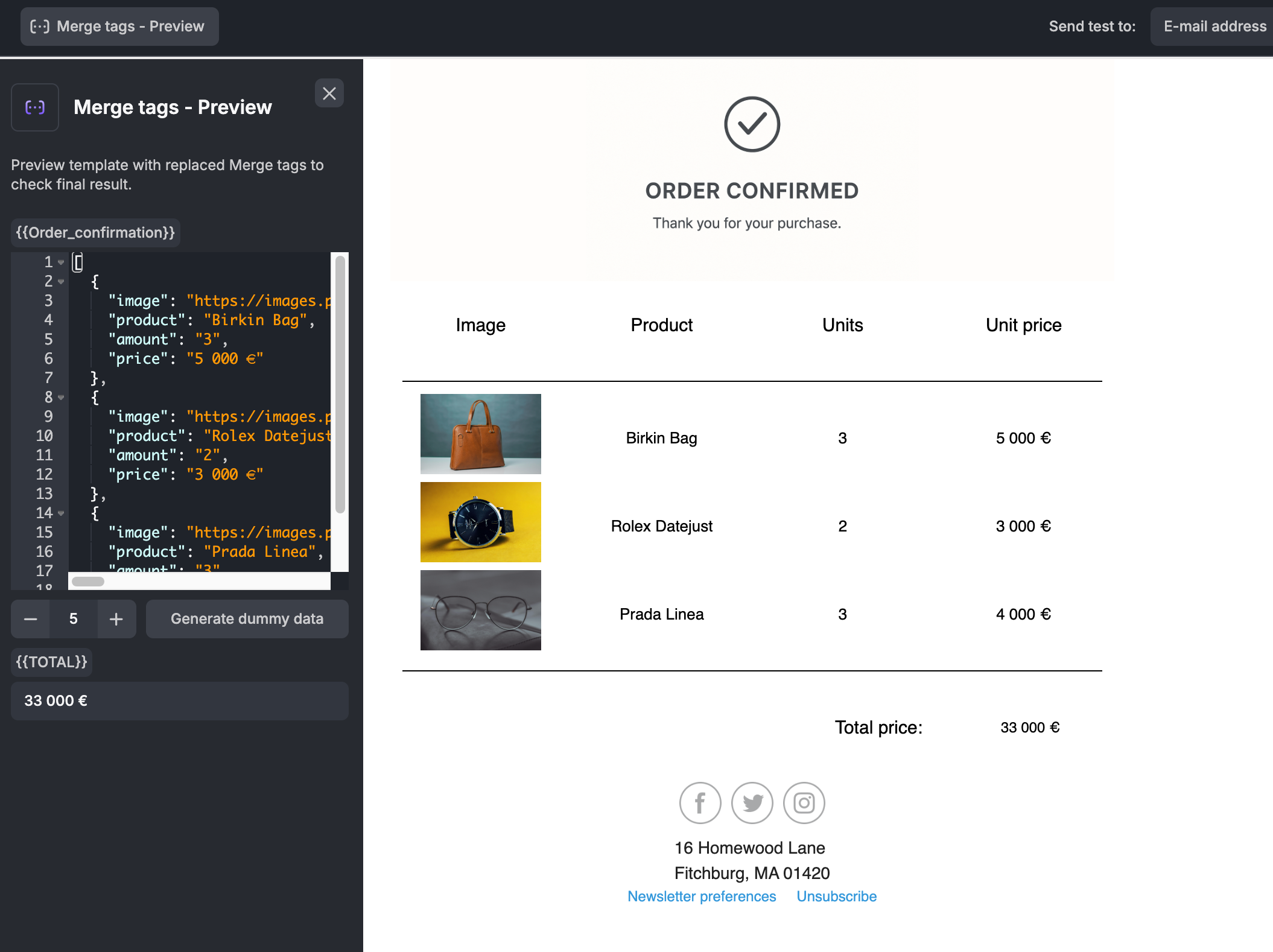Screen dimensions: 1273x952
Task: Click the order confirmed checkmark icon
Action: pyautogui.click(x=752, y=124)
